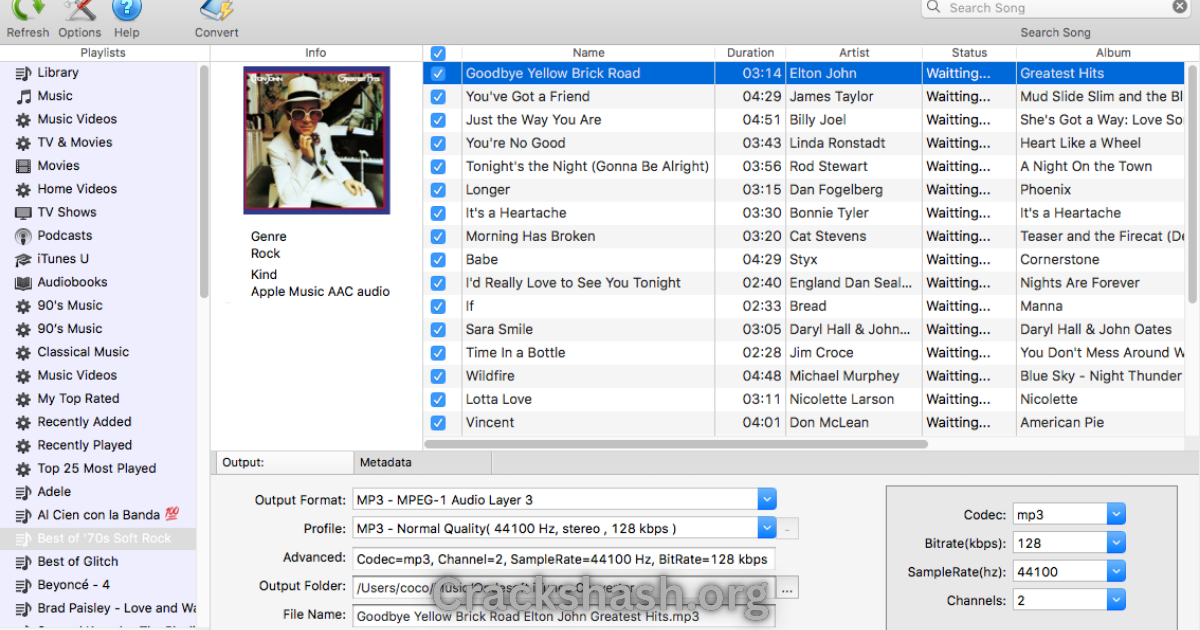1200x630 pixels.
Task: Click the Refresh toolbar icon
Action: point(27,10)
